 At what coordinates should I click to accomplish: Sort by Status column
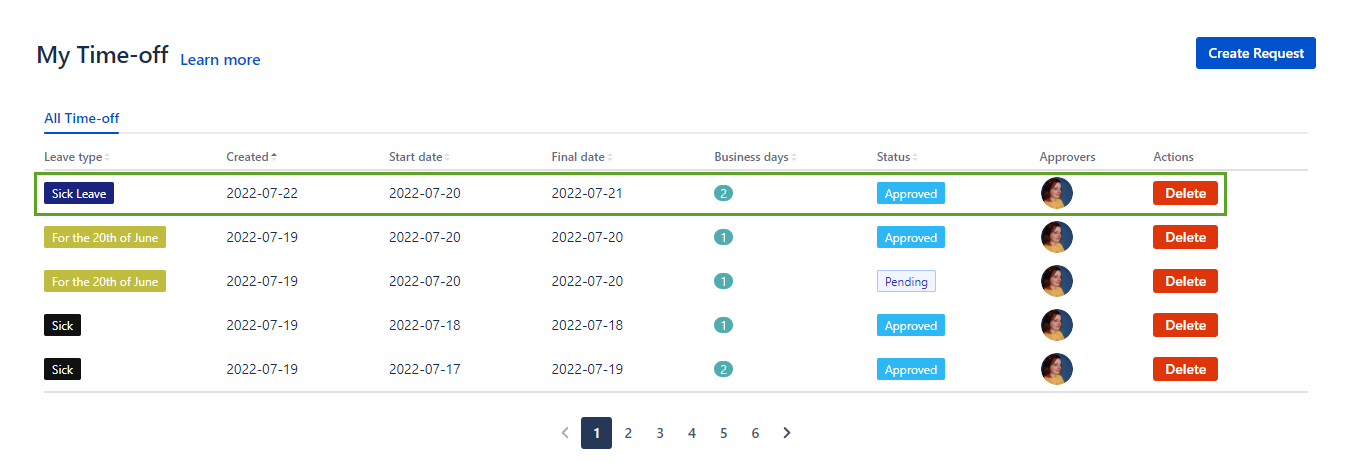[897, 157]
